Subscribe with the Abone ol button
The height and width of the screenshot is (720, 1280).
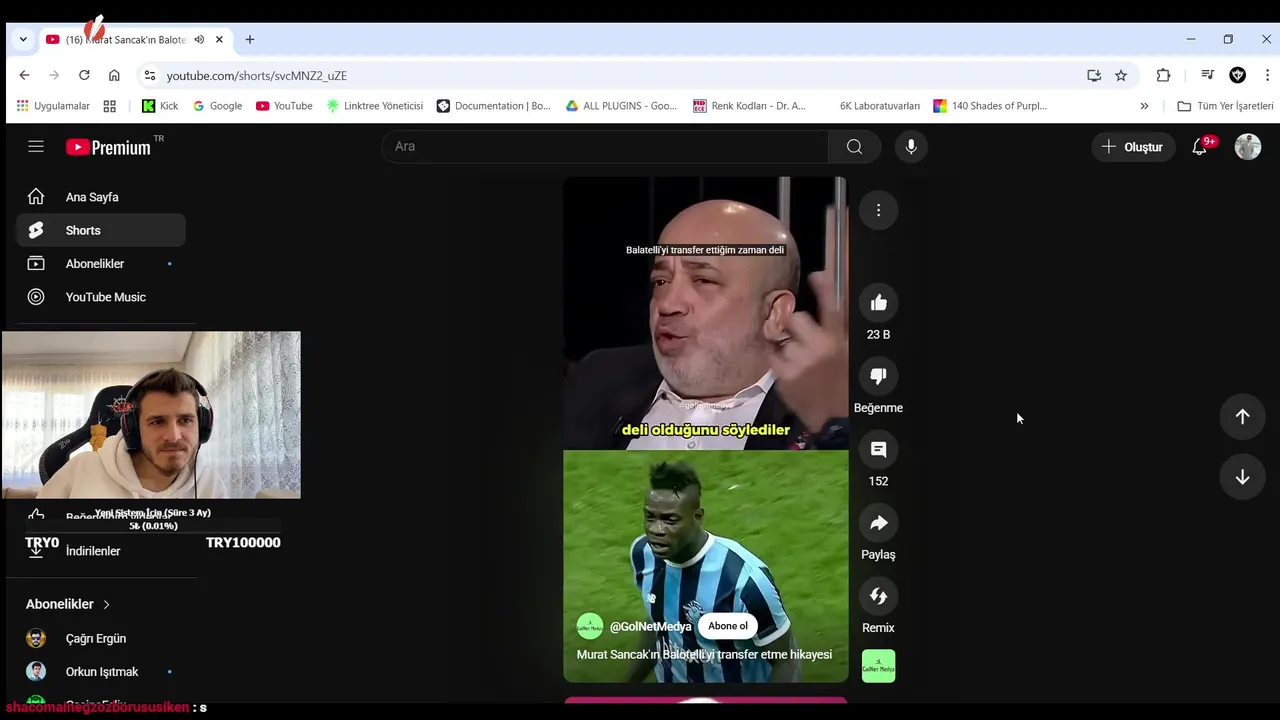tap(727, 626)
